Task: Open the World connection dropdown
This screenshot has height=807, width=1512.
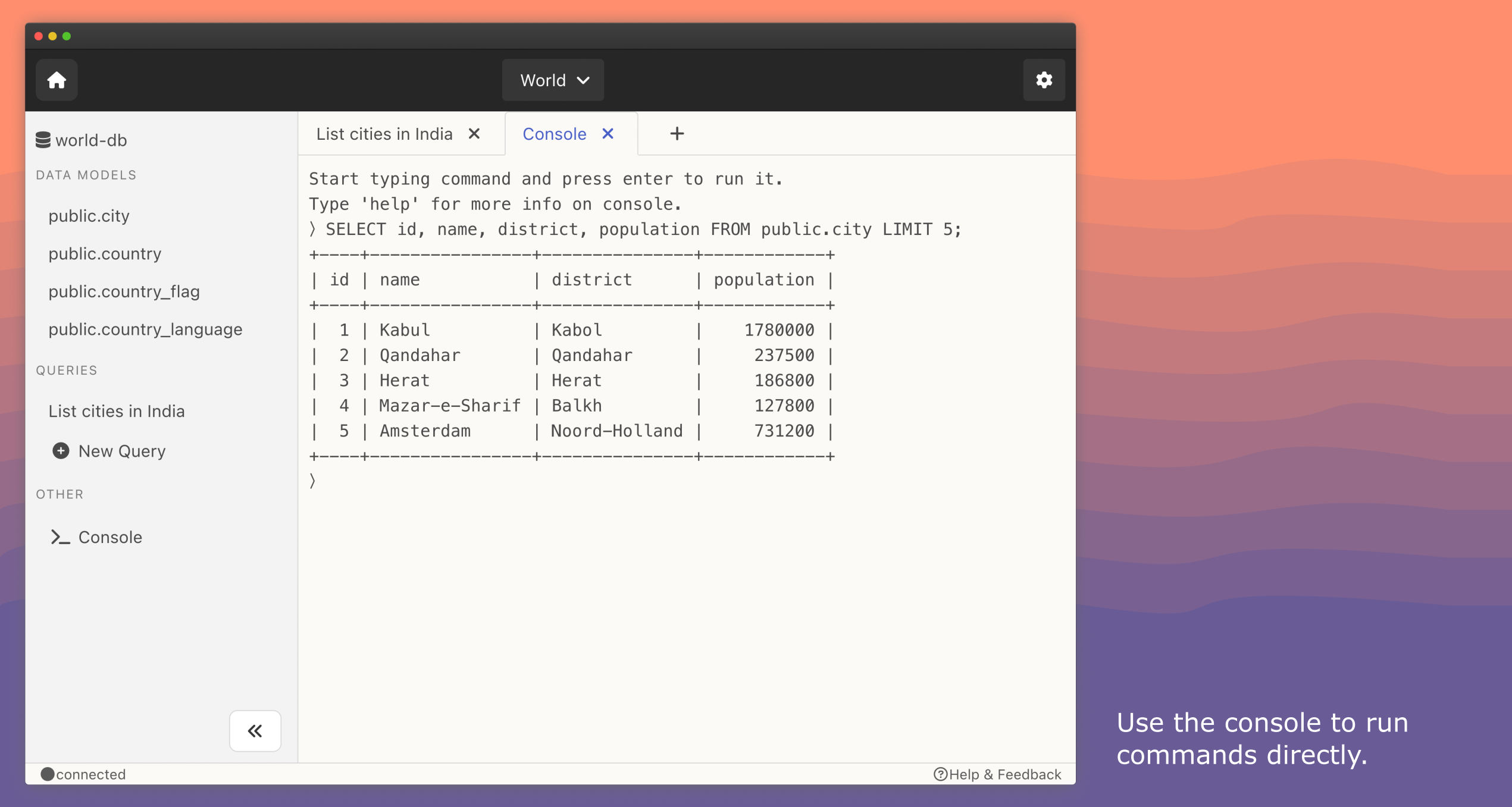Action: 553,80
